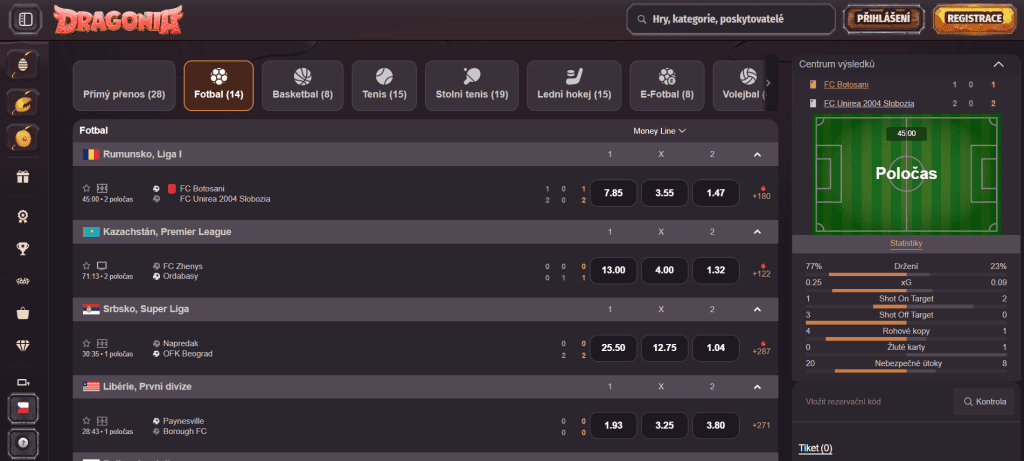
Task: Open the diamond VIP icon
Action: click(x=22, y=345)
